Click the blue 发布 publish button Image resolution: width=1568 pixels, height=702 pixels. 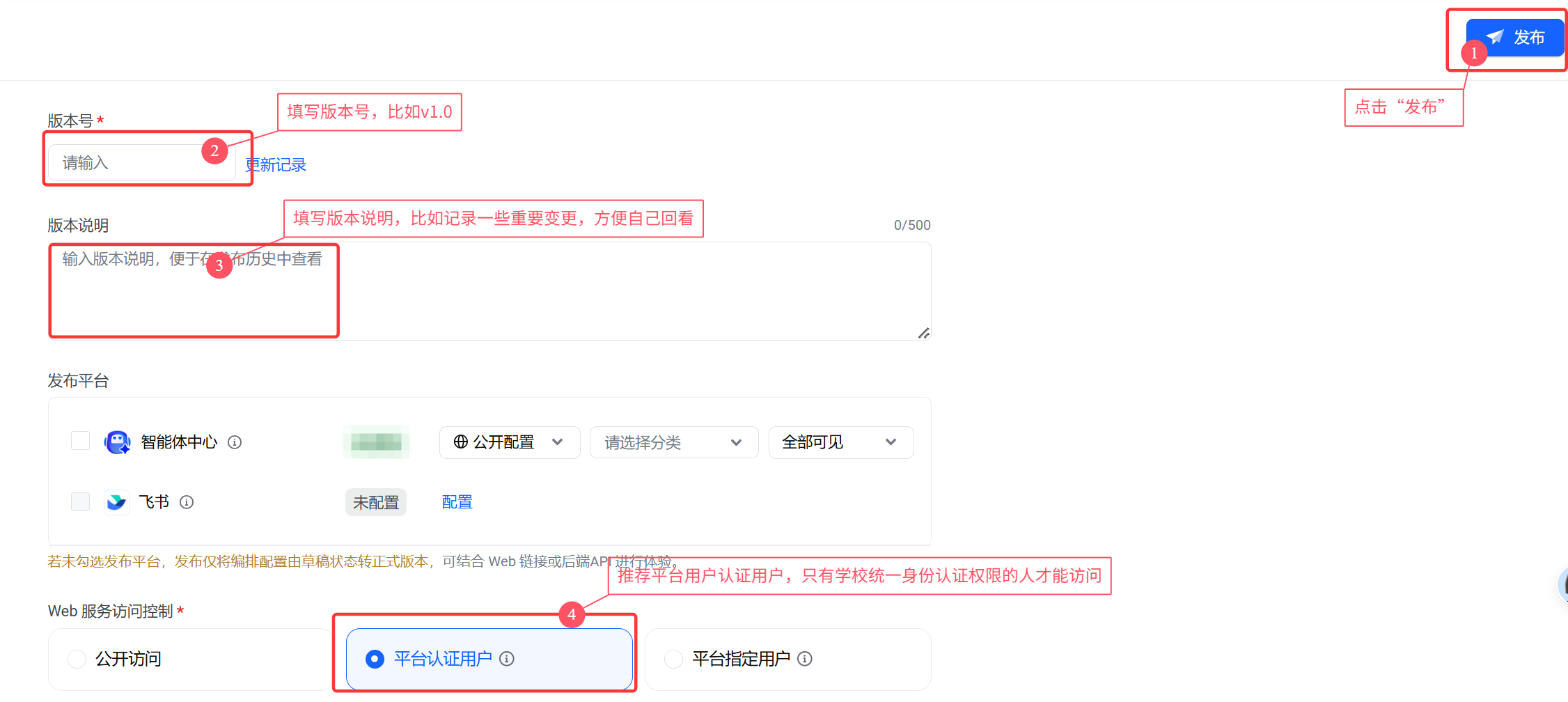(x=1514, y=38)
